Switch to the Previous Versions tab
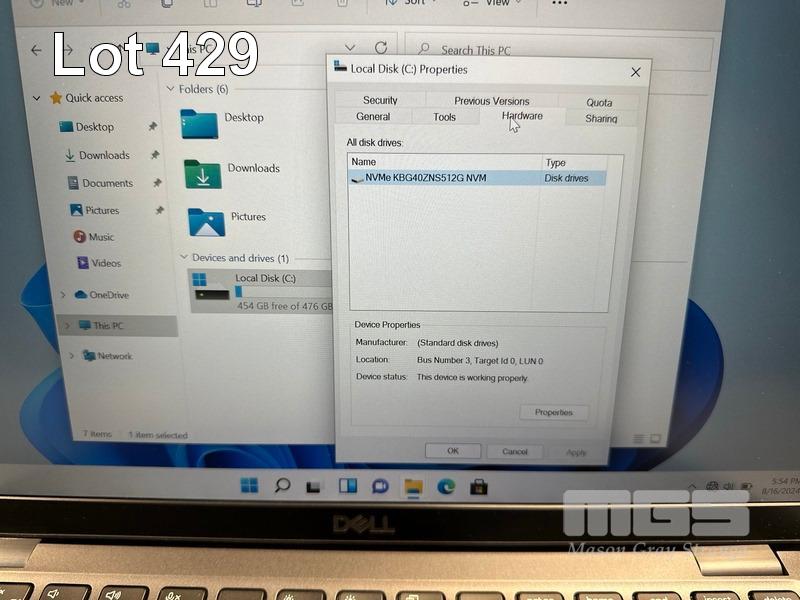The width and height of the screenshot is (800, 600). point(491,101)
